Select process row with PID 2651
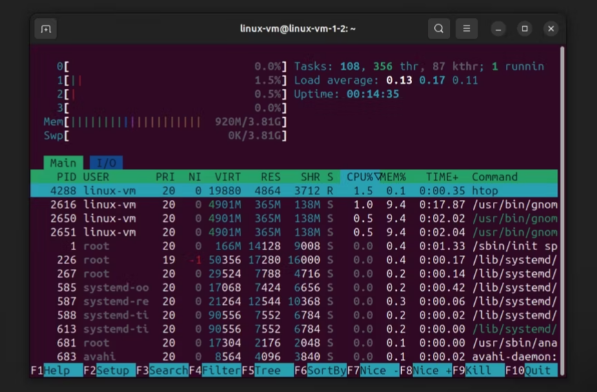Image resolution: width=597 pixels, height=392 pixels. click(294, 232)
